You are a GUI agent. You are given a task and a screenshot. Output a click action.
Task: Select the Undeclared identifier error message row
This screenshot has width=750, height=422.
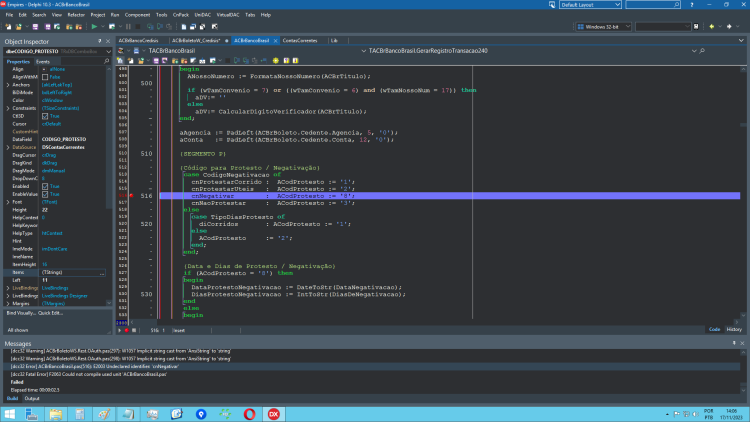point(375,366)
